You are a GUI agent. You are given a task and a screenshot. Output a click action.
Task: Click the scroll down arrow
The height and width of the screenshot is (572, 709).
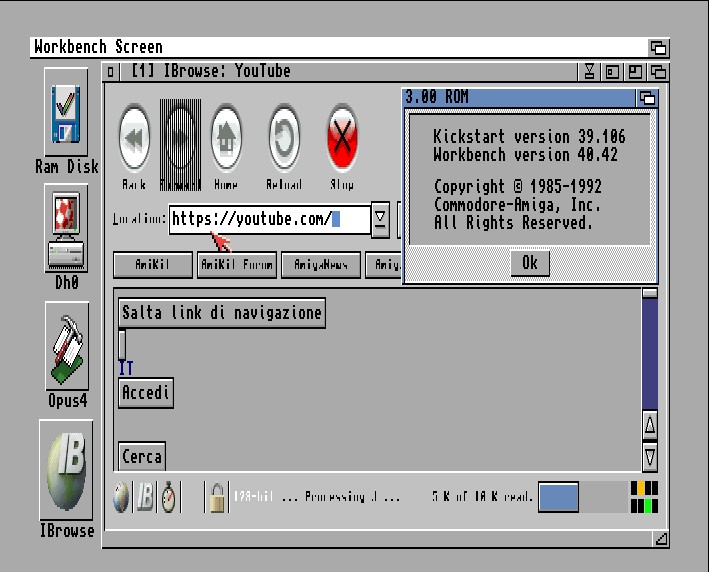(650, 457)
